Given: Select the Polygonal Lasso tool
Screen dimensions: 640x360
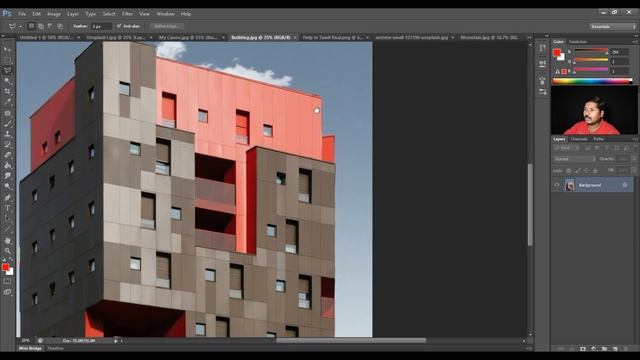Looking at the screenshot, I should (7, 70).
